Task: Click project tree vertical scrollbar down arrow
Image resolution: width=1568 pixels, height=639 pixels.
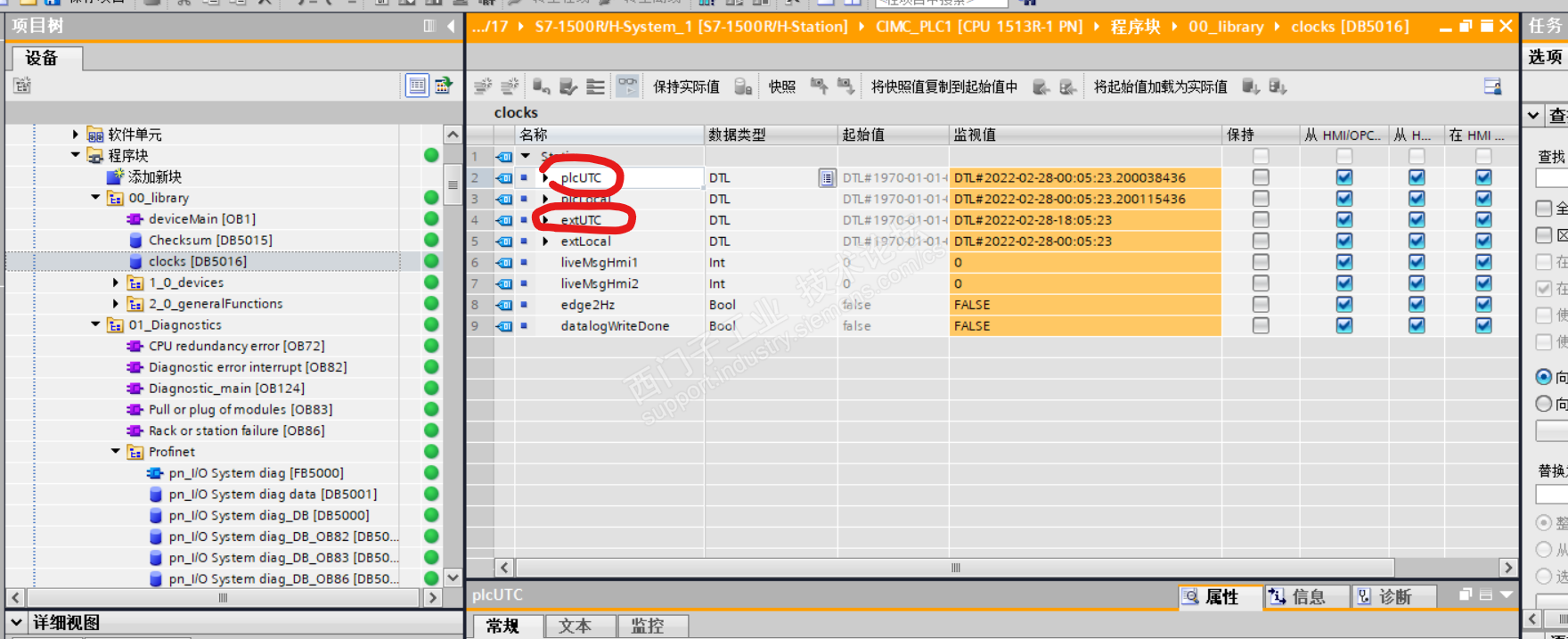Action: click(453, 578)
